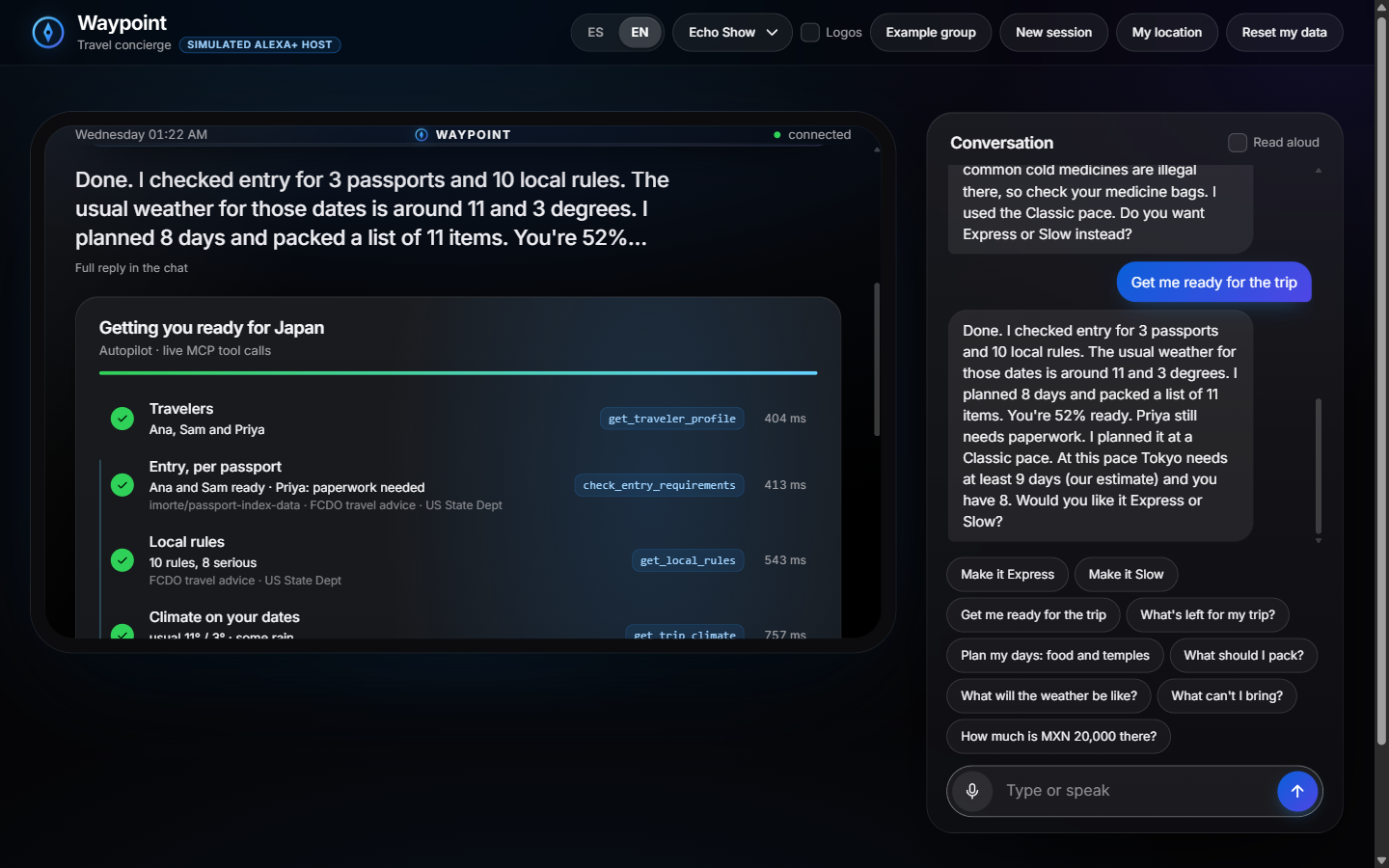1389x868 pixels.
Task: Click the Type or speak input field
Action: point(1135,791)
